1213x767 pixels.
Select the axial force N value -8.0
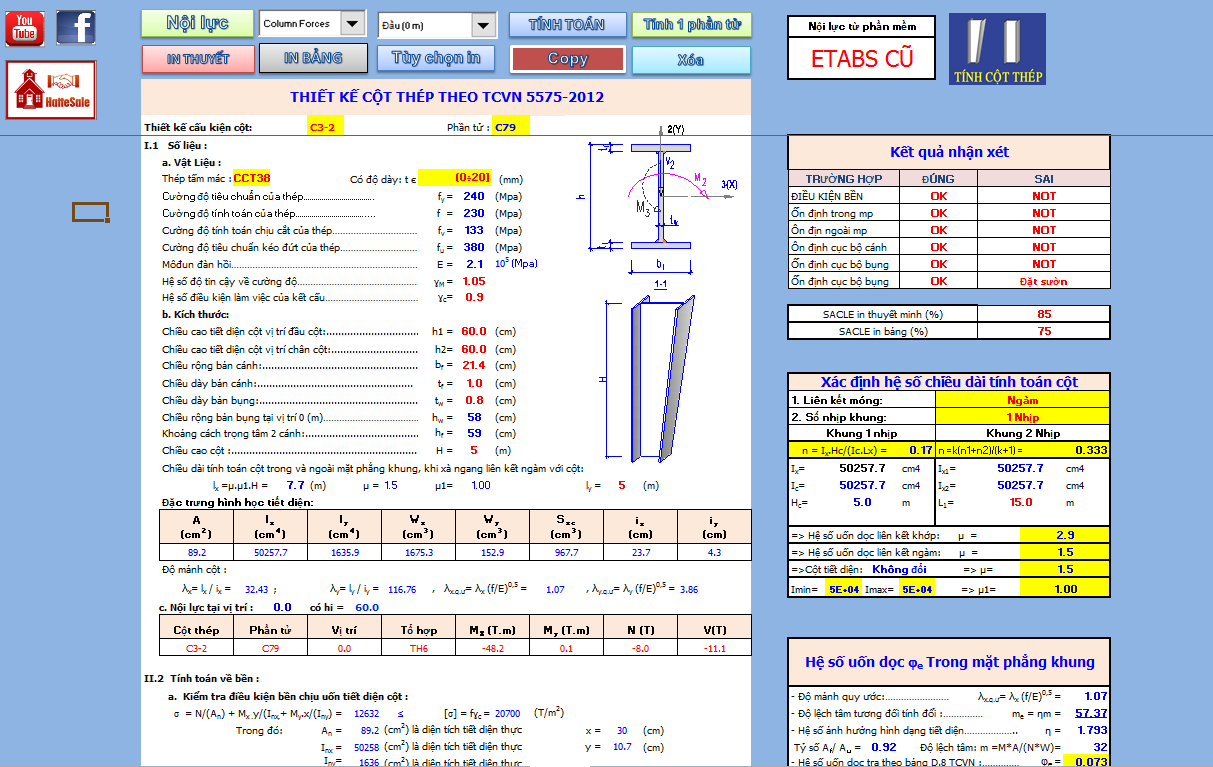(x=640, y=648)
